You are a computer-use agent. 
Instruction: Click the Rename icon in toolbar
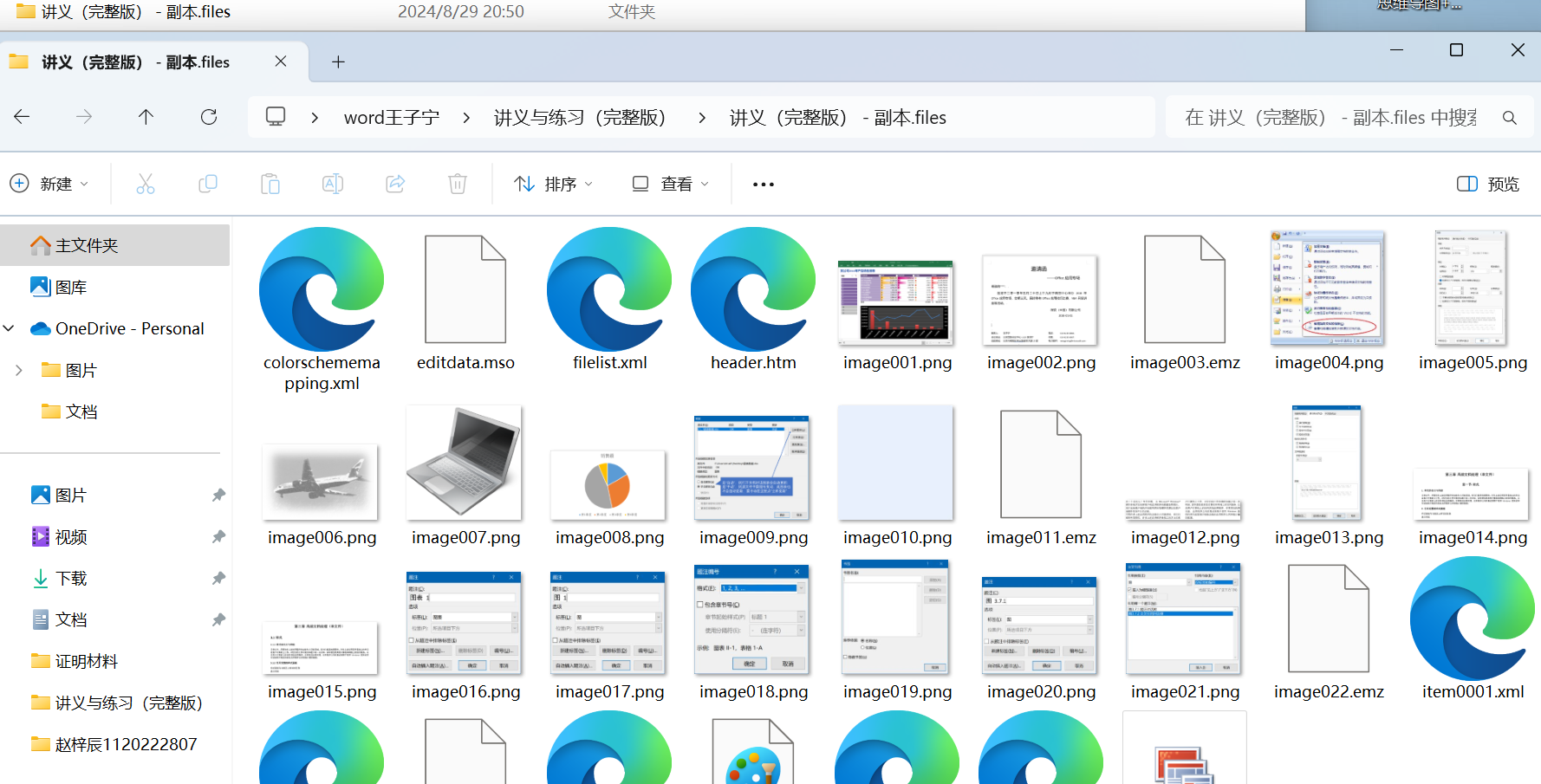coord(333,184)
